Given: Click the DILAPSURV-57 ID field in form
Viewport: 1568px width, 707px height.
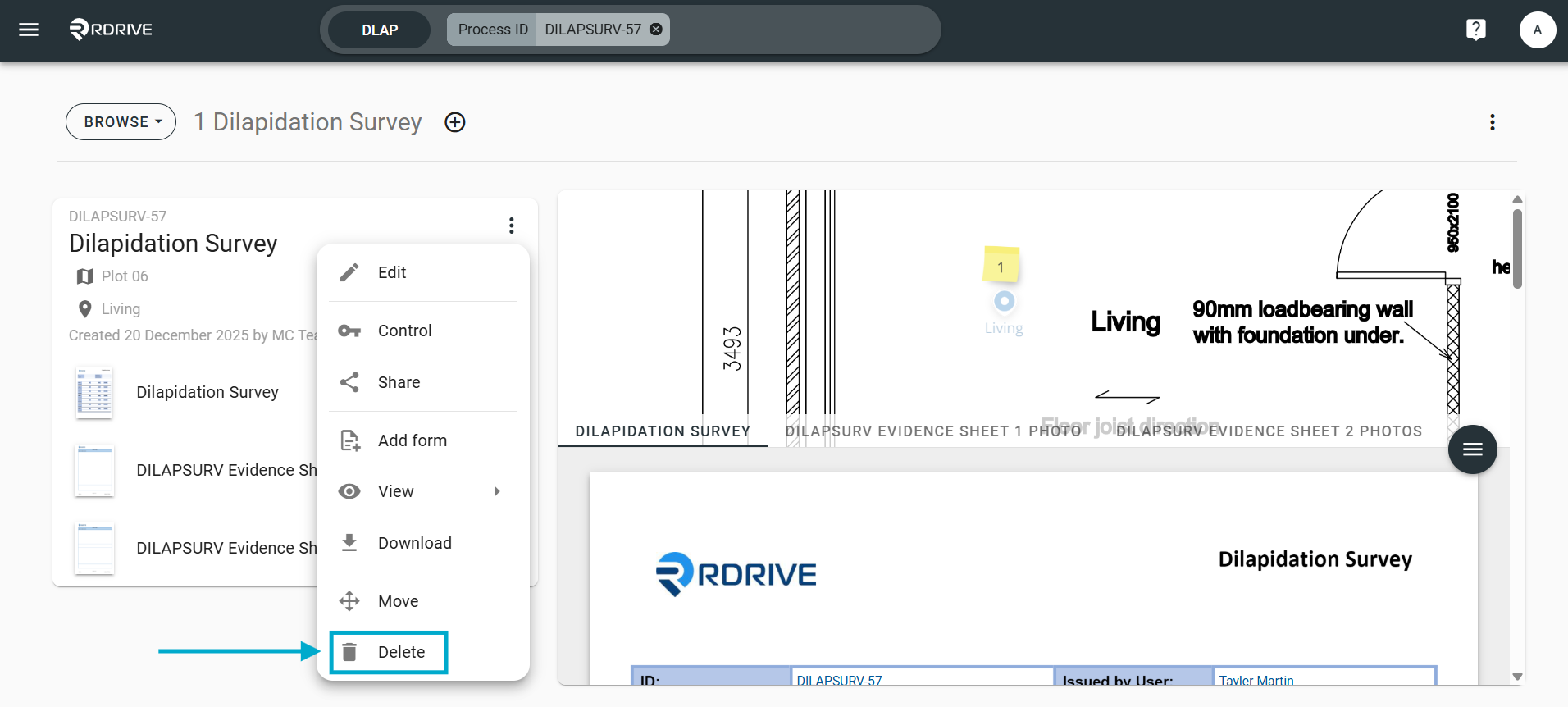Looking at the screenshot, I should [922, 677].
